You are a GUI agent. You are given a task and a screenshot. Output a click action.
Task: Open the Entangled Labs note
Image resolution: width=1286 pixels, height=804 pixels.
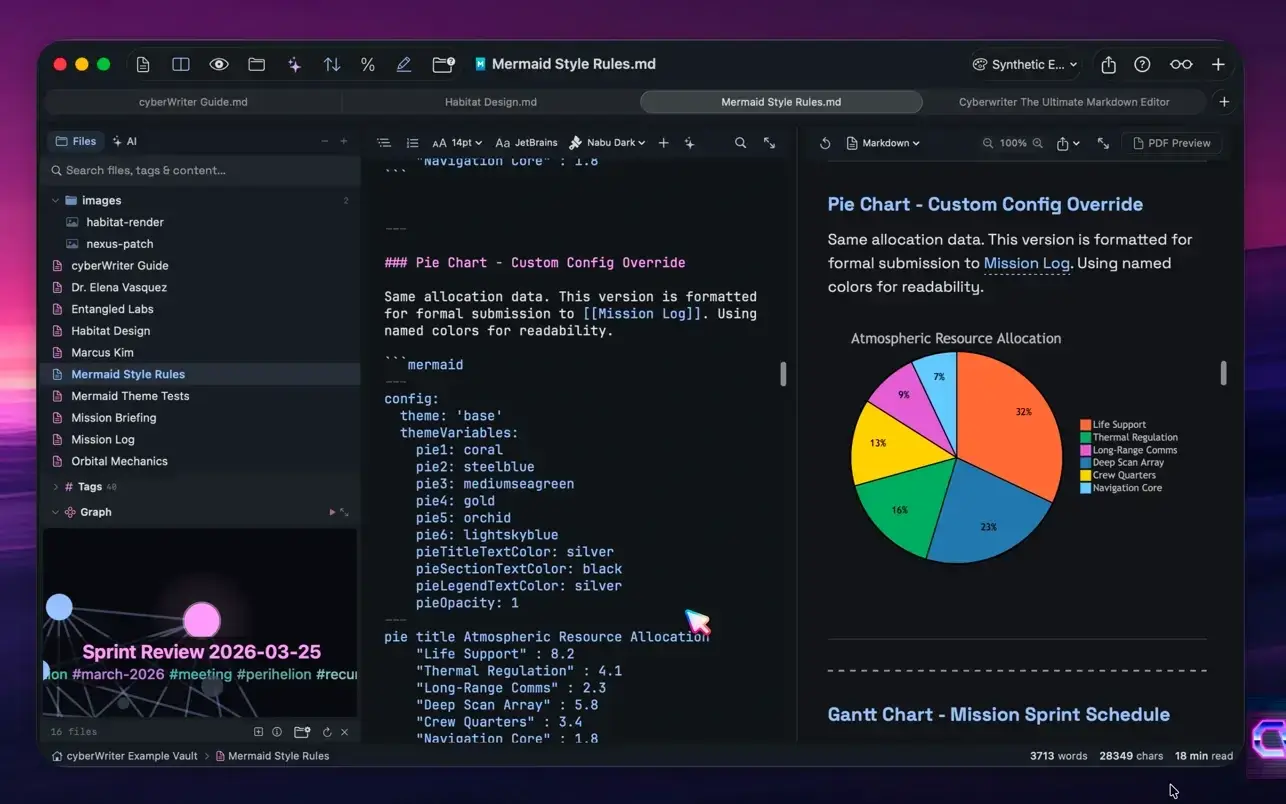coord(112,309)
